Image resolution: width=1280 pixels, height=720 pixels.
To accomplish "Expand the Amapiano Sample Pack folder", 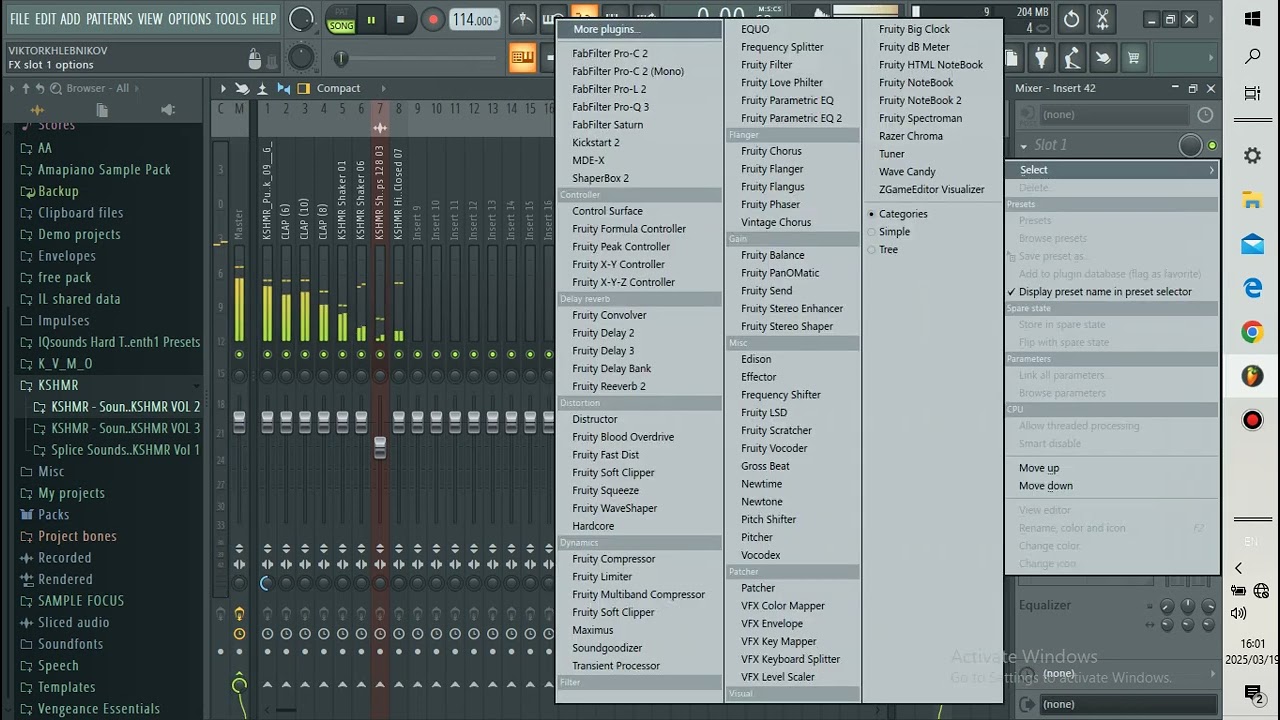I will click(x=104, y=169).
